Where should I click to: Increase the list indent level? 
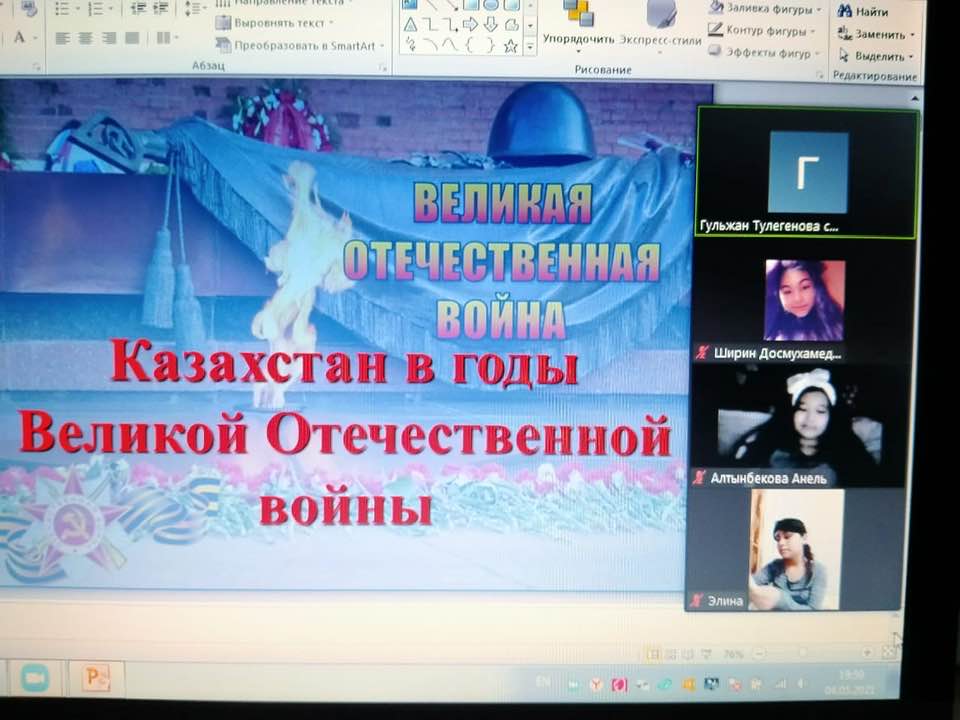tap(161, 8)
